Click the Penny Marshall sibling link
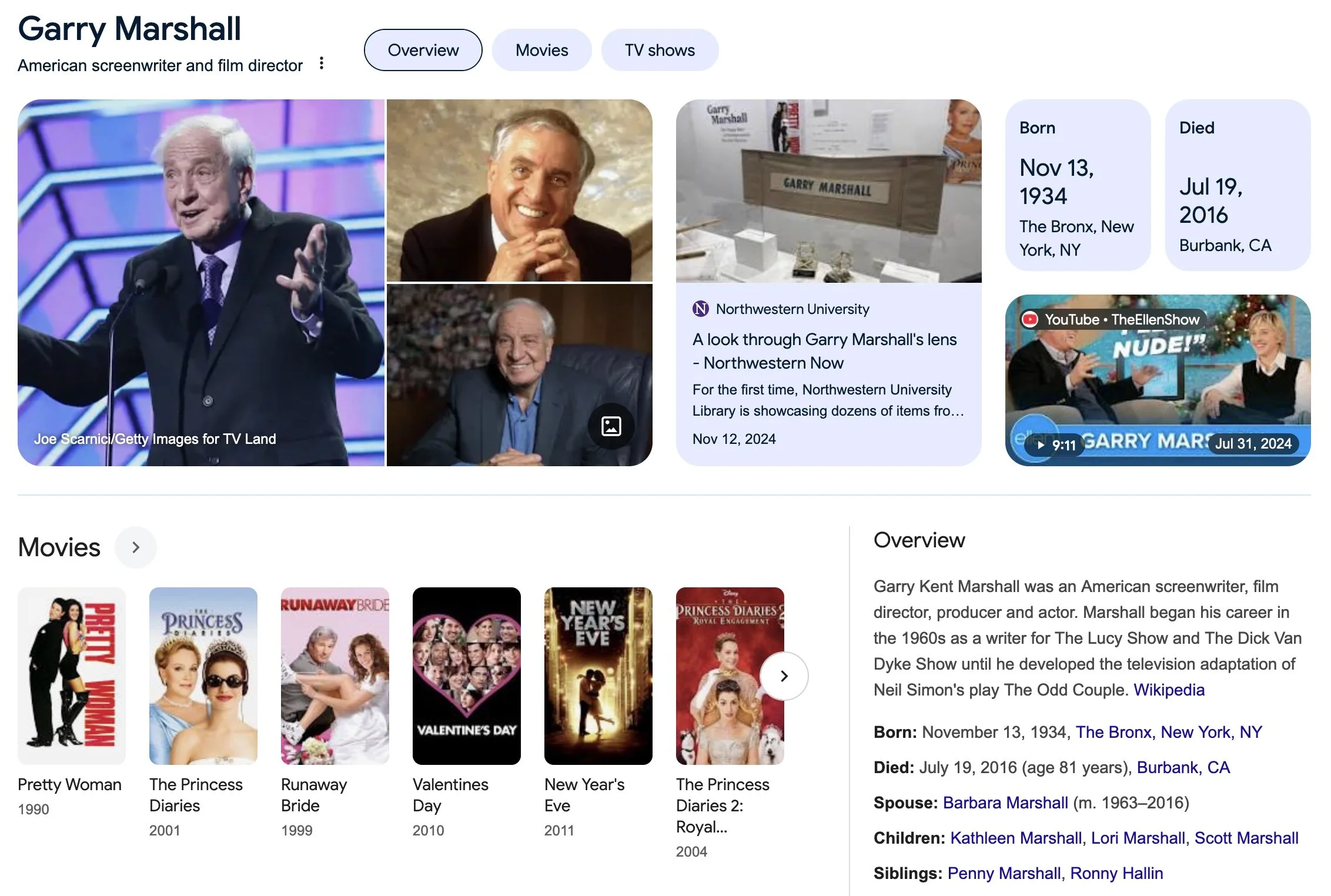 [1004, 873]
